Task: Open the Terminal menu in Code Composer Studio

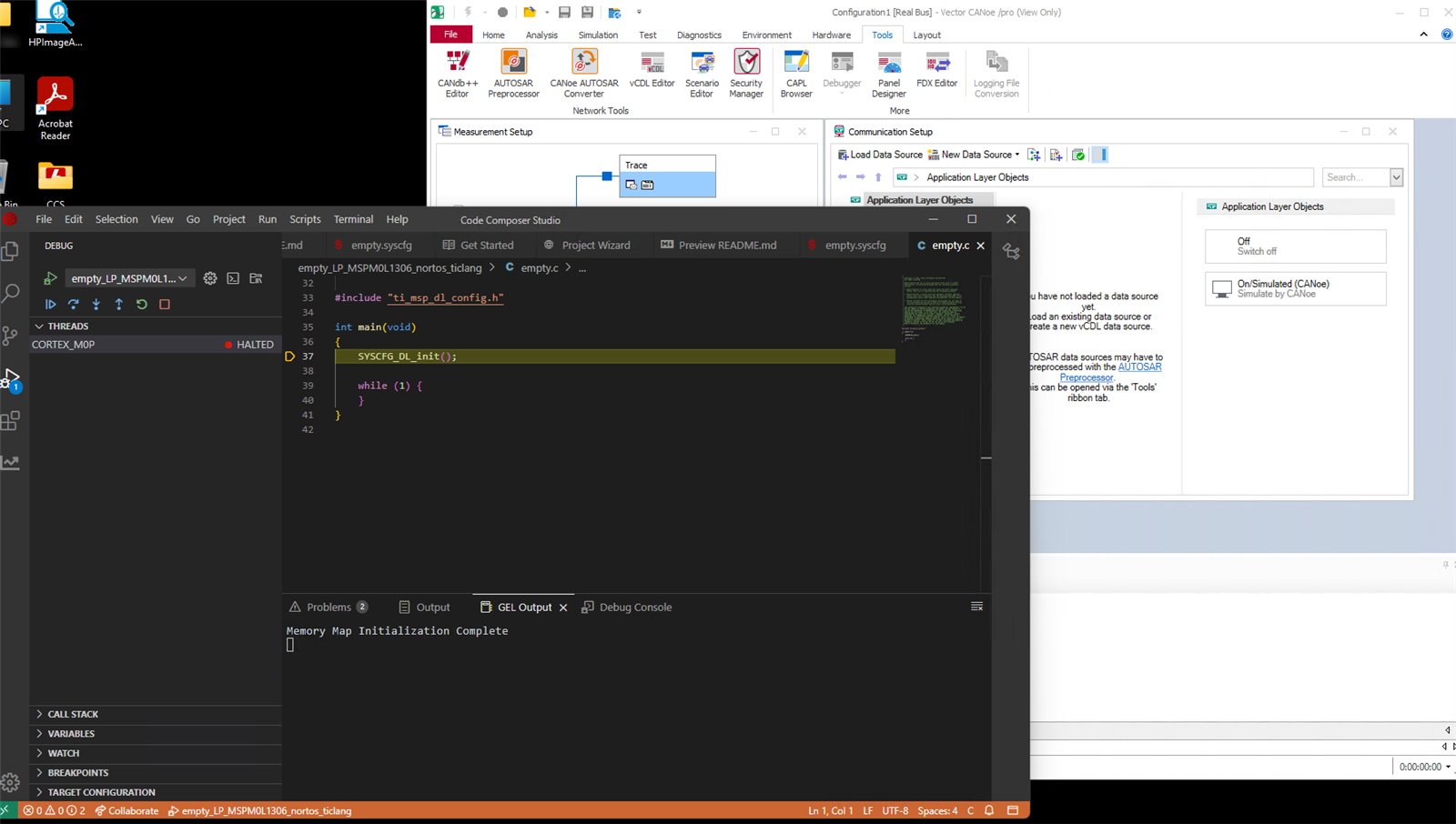Action: [353, 219]
